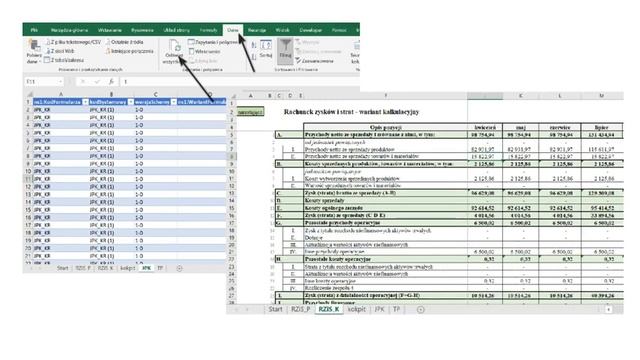This screenshot has width=640, height=360.
Task: Select column C header in JPK sheet
Action: click(156, 94)
